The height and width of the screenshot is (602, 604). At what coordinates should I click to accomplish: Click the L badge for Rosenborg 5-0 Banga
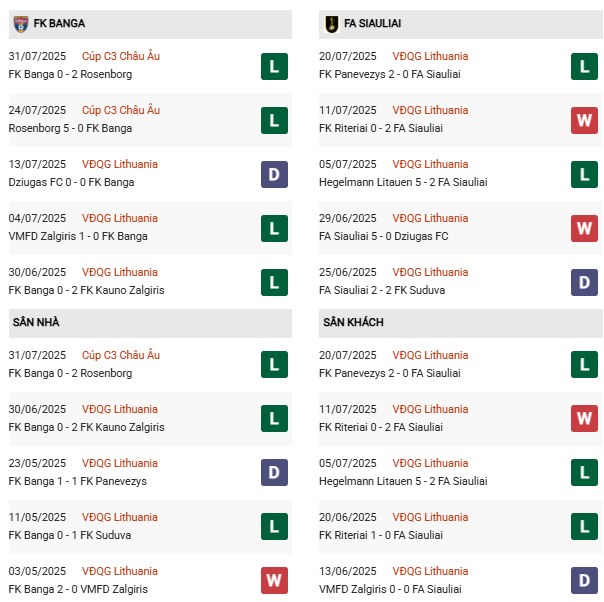[x=273, y=120]
